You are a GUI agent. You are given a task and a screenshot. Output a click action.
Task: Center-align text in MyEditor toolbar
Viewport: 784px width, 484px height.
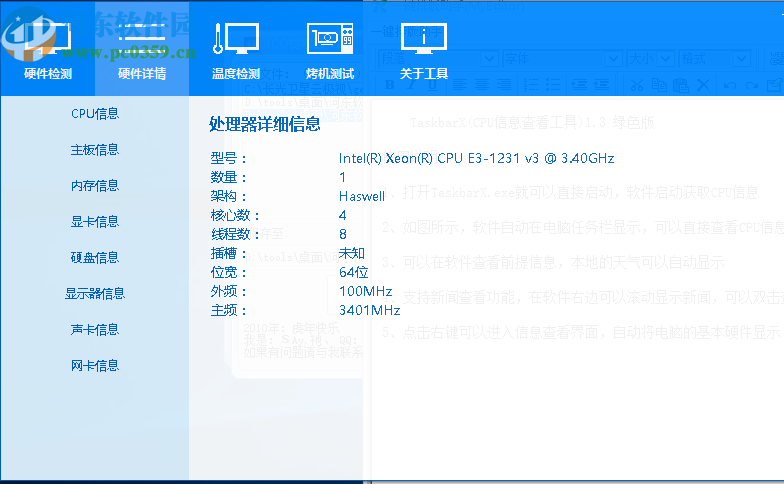click(482, 85)
